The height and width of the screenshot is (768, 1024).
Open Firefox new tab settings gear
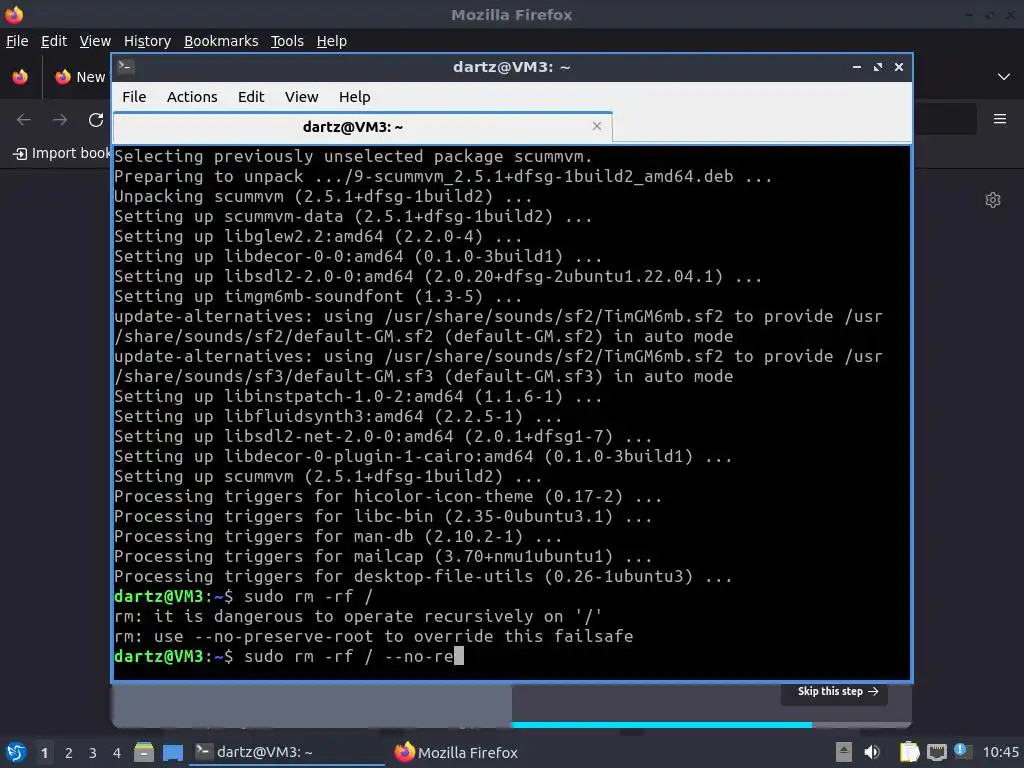[x=993, y=200]
